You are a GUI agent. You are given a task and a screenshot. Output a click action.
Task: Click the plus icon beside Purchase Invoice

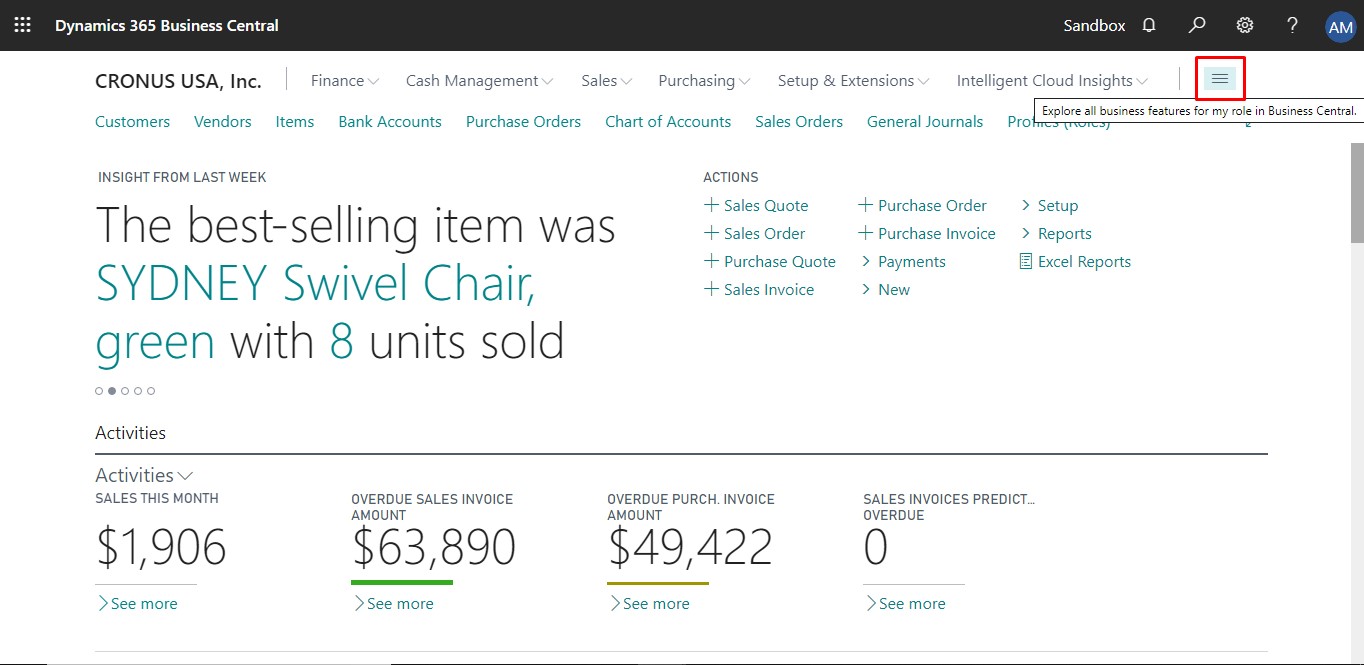(865, 233)
